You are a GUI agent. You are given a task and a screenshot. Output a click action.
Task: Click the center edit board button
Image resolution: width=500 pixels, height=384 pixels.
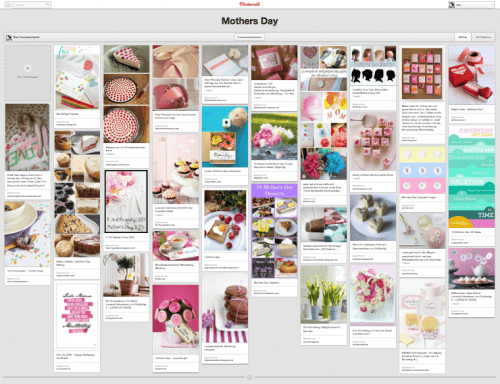click(249, 37)
